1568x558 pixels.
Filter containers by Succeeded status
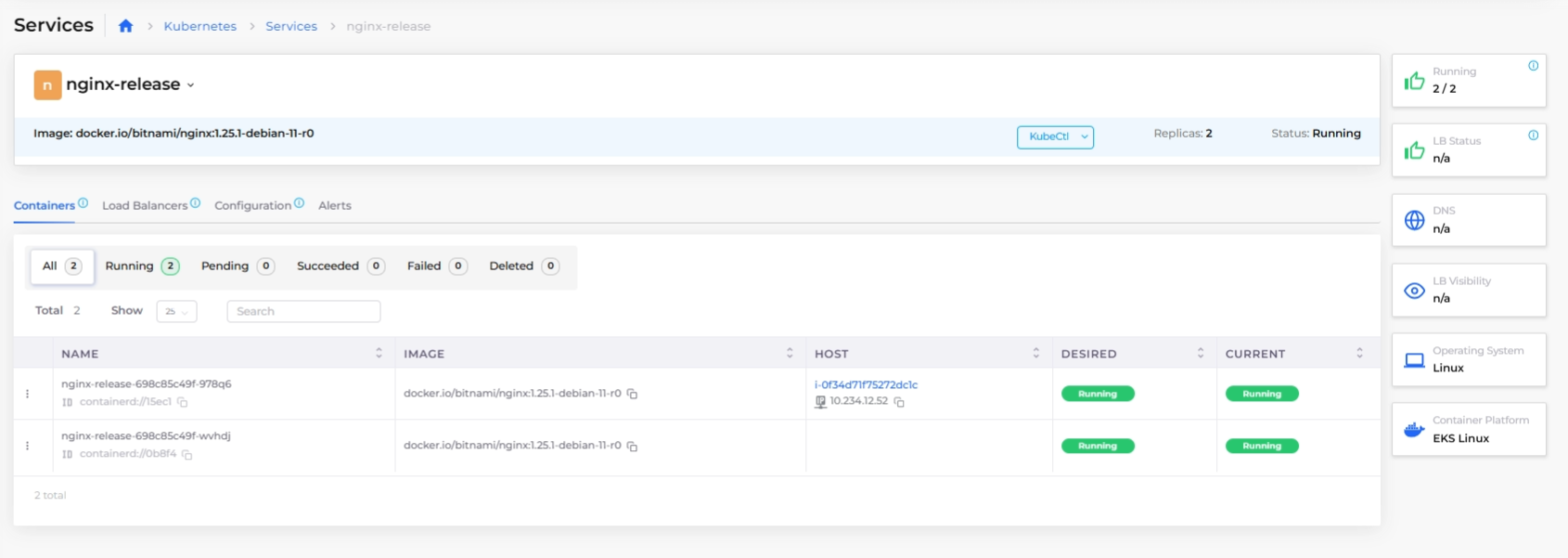pos(341,266)
